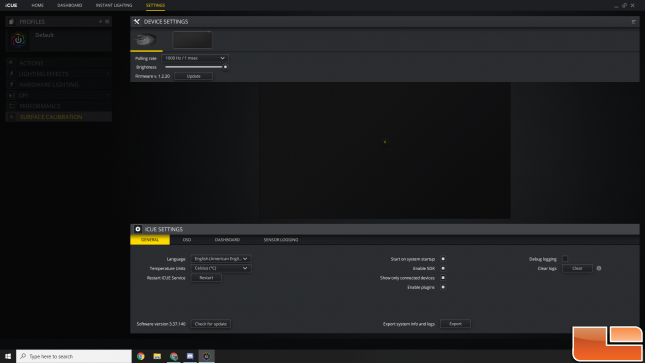
Task: Toggle Start on system startup
Action: pos(443,259)
